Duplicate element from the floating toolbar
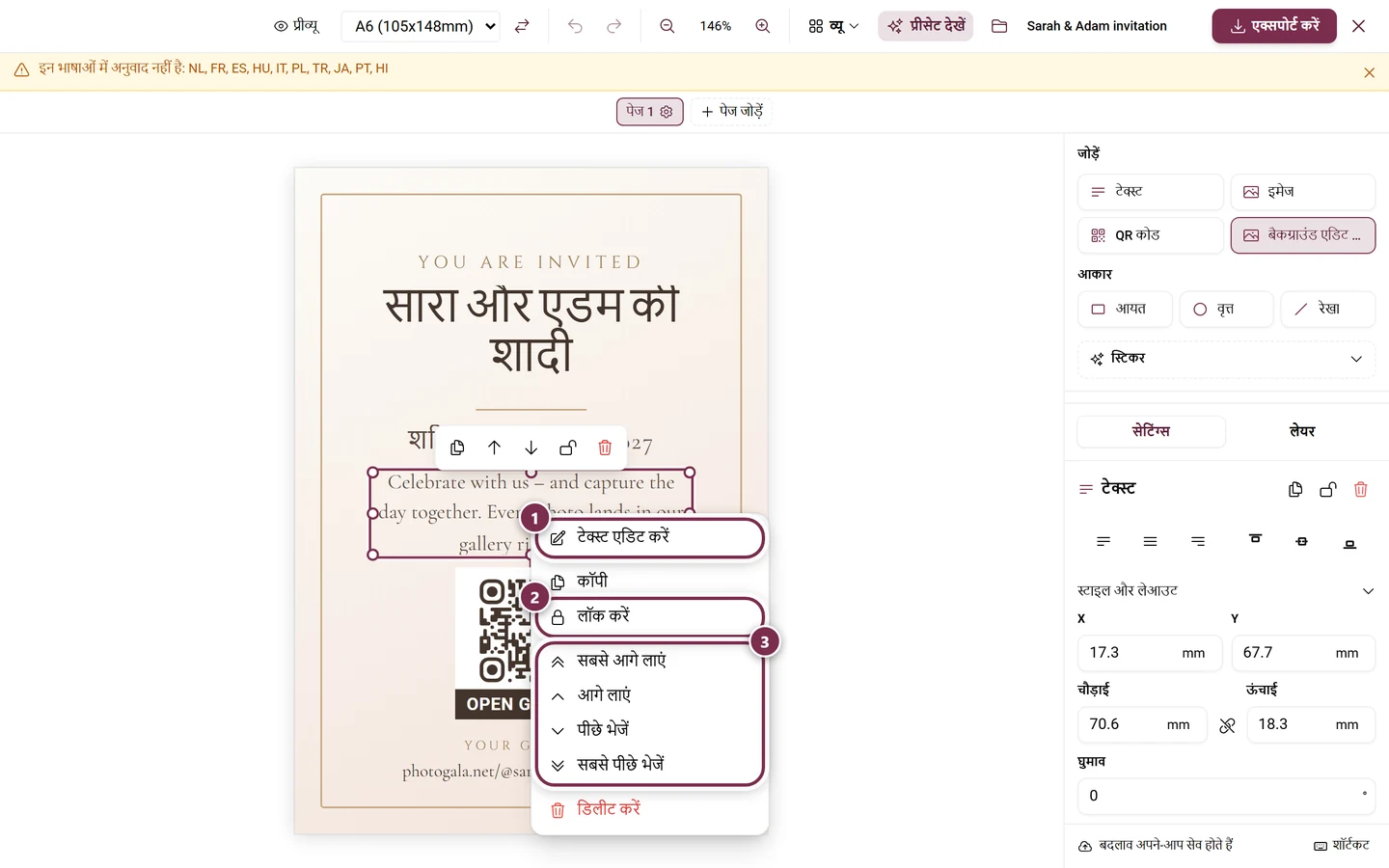The height and width of the screenshot is (868, 1389). [457, 448]
